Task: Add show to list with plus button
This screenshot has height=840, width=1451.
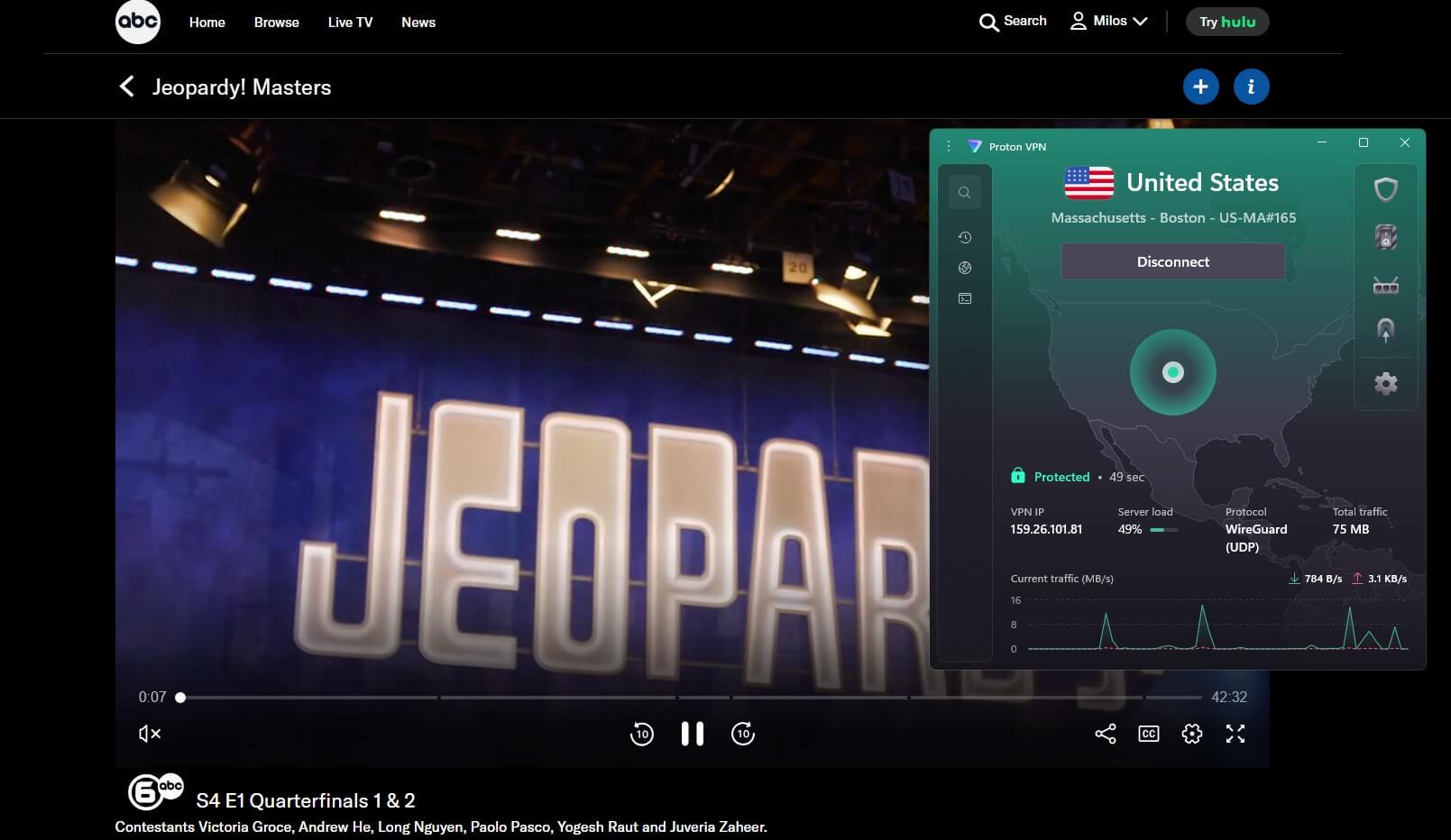Action: point(1200,87)
